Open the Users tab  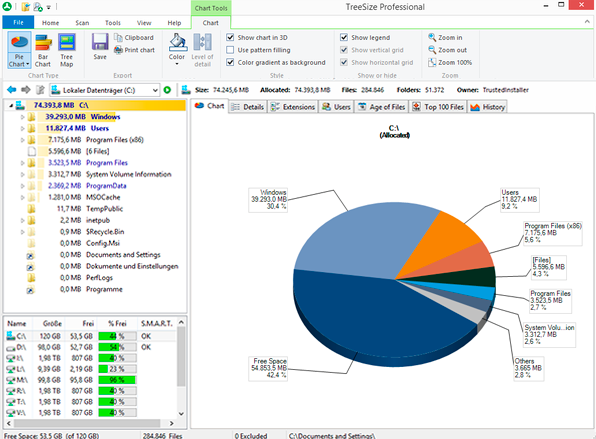coord(336,107)
